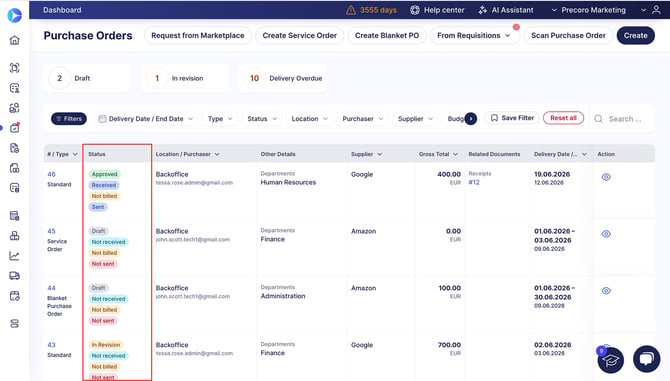The height and width of the screenshot is (381, 670).
Task: Open the home icon in sidebar
Action: pos(15,41)
